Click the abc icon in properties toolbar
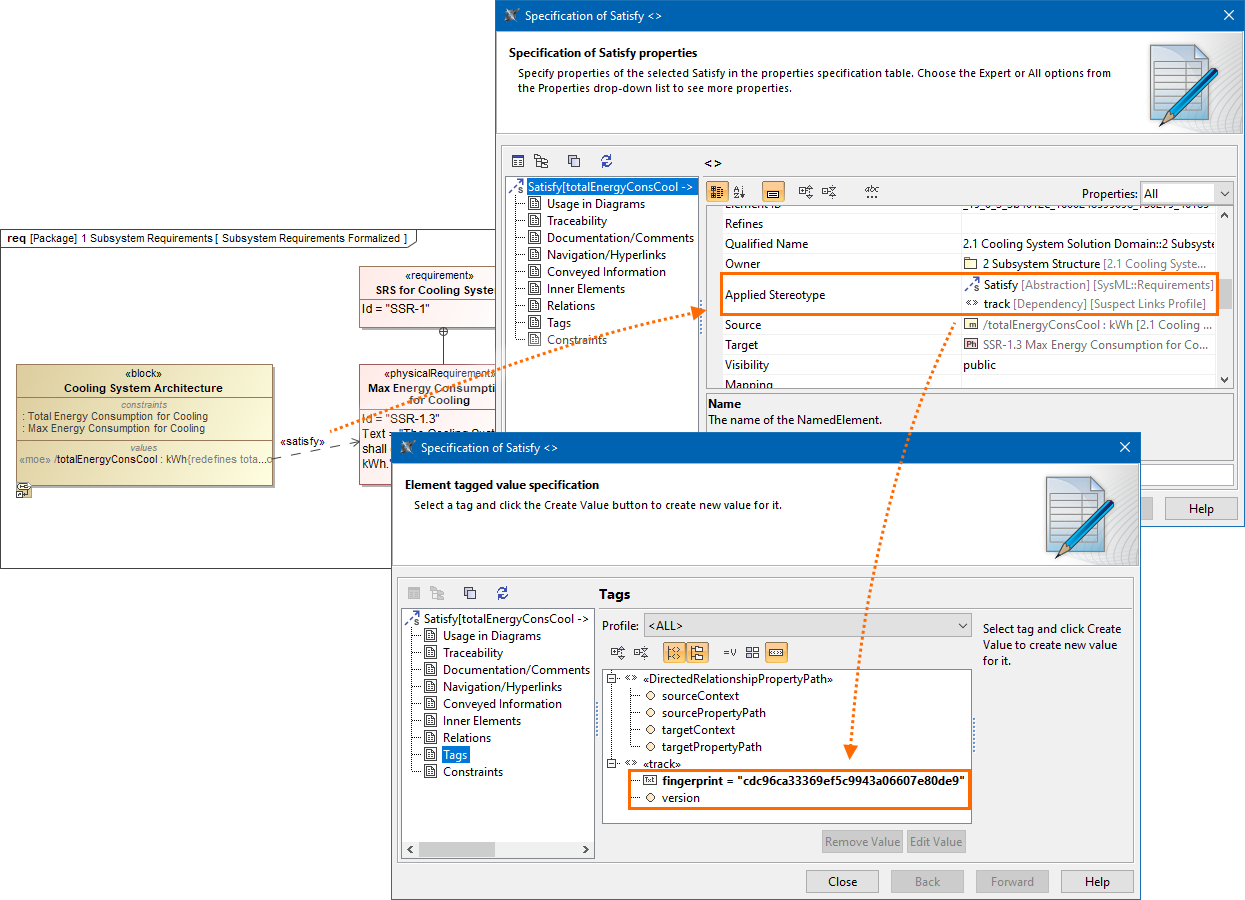 [x=871, y=192]
